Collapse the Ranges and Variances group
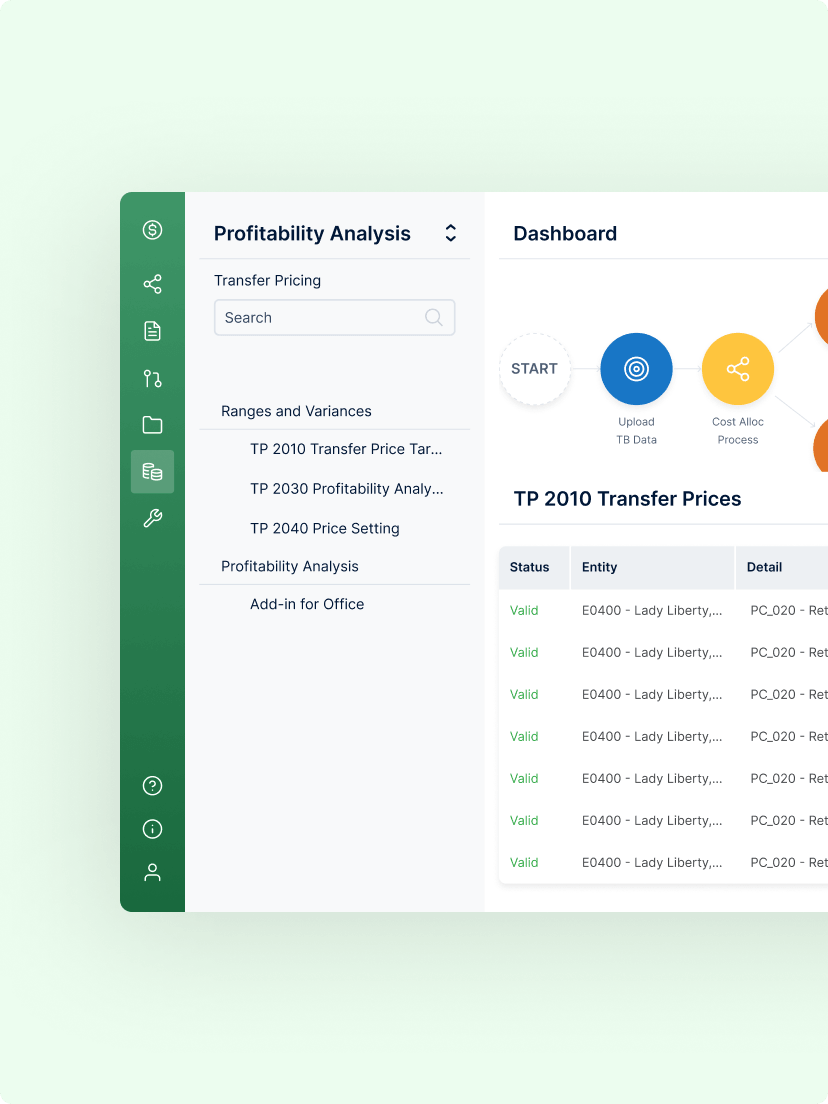The width and height of the screenshot is (828, 1104). tap(296, 411)
